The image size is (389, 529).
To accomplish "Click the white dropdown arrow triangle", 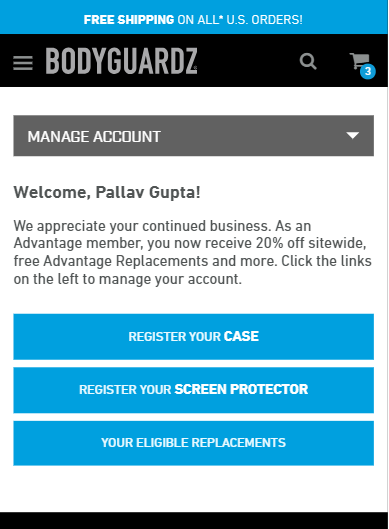I will pyautogui.click(x=353, y=135).
